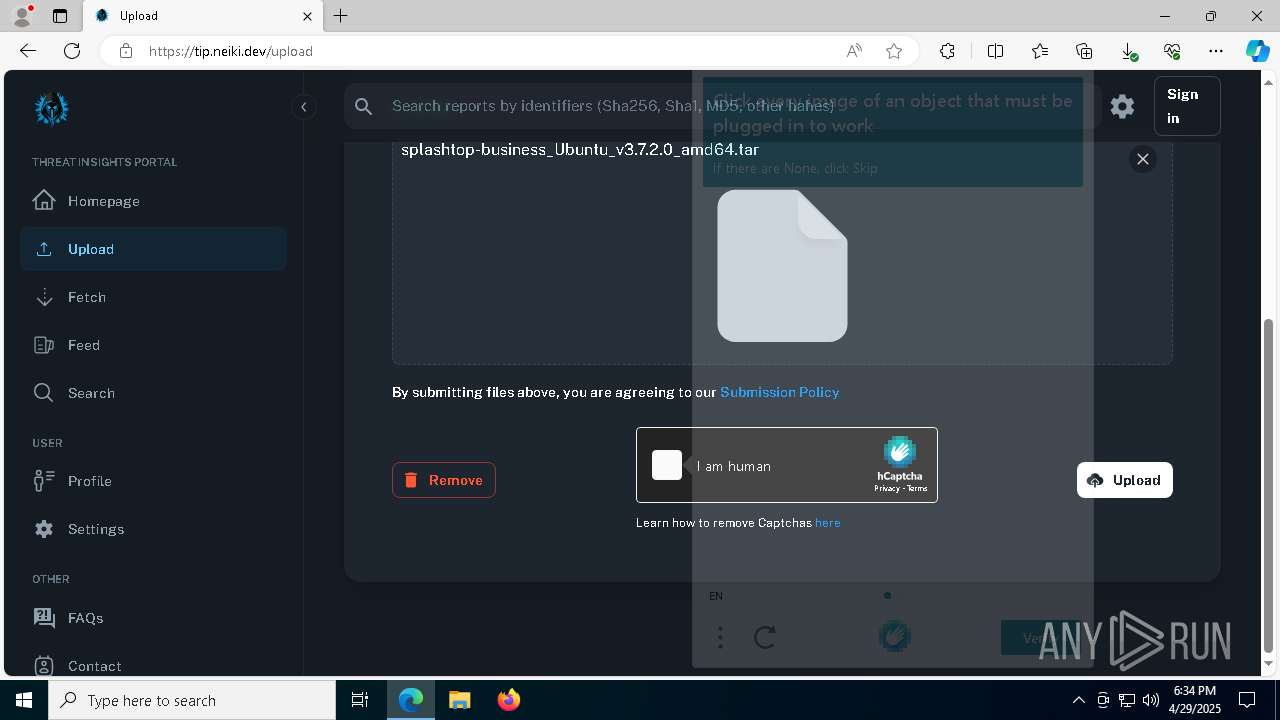Click the browser Back arrow
Image resolution: width=1280 pixels, height=720 pixels.
[x=28, y=51]
